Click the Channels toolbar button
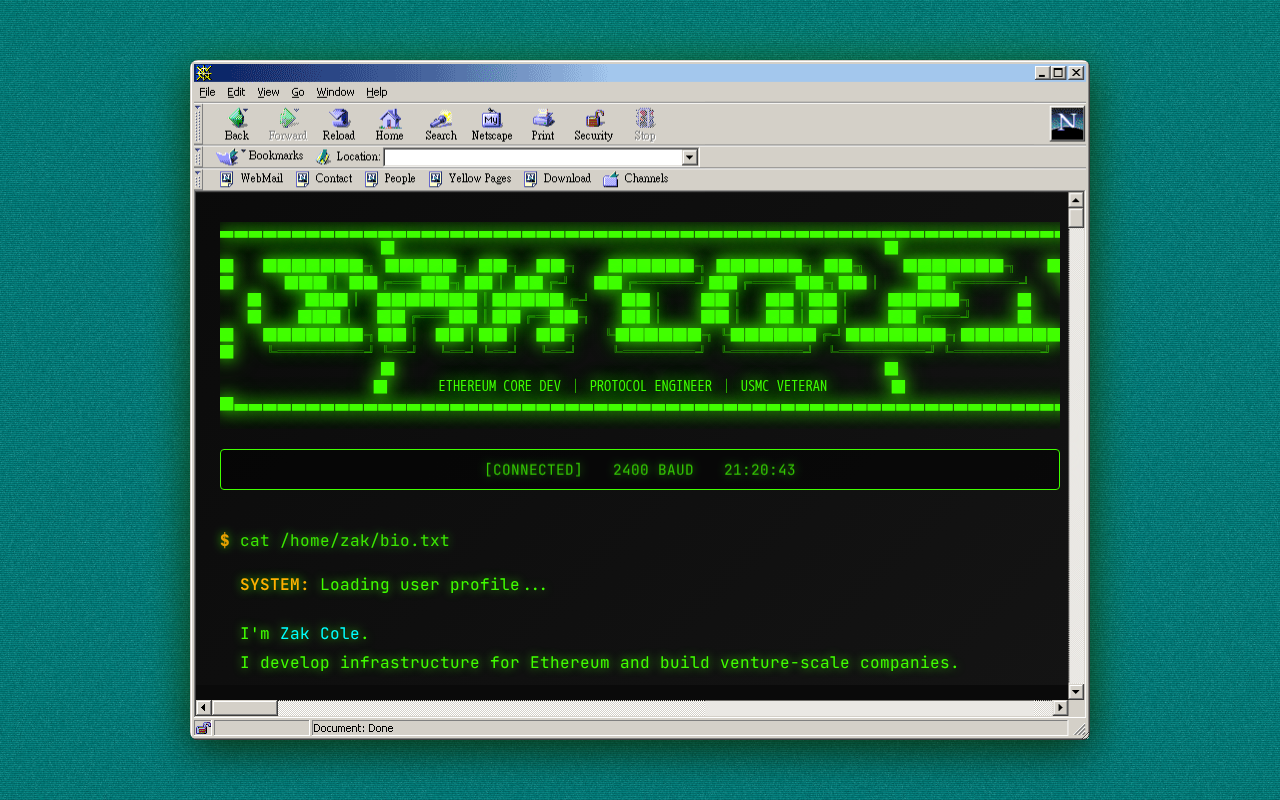This screenshot has width=1280, height=800. pyautogui.click(x=636, y=179)
